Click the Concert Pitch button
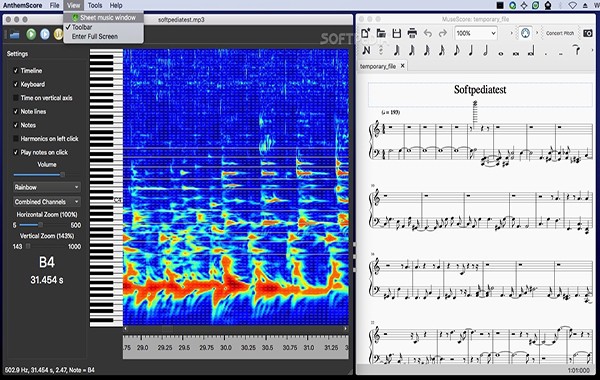Viewport: 600px width, 380px height. pos(560,33)
